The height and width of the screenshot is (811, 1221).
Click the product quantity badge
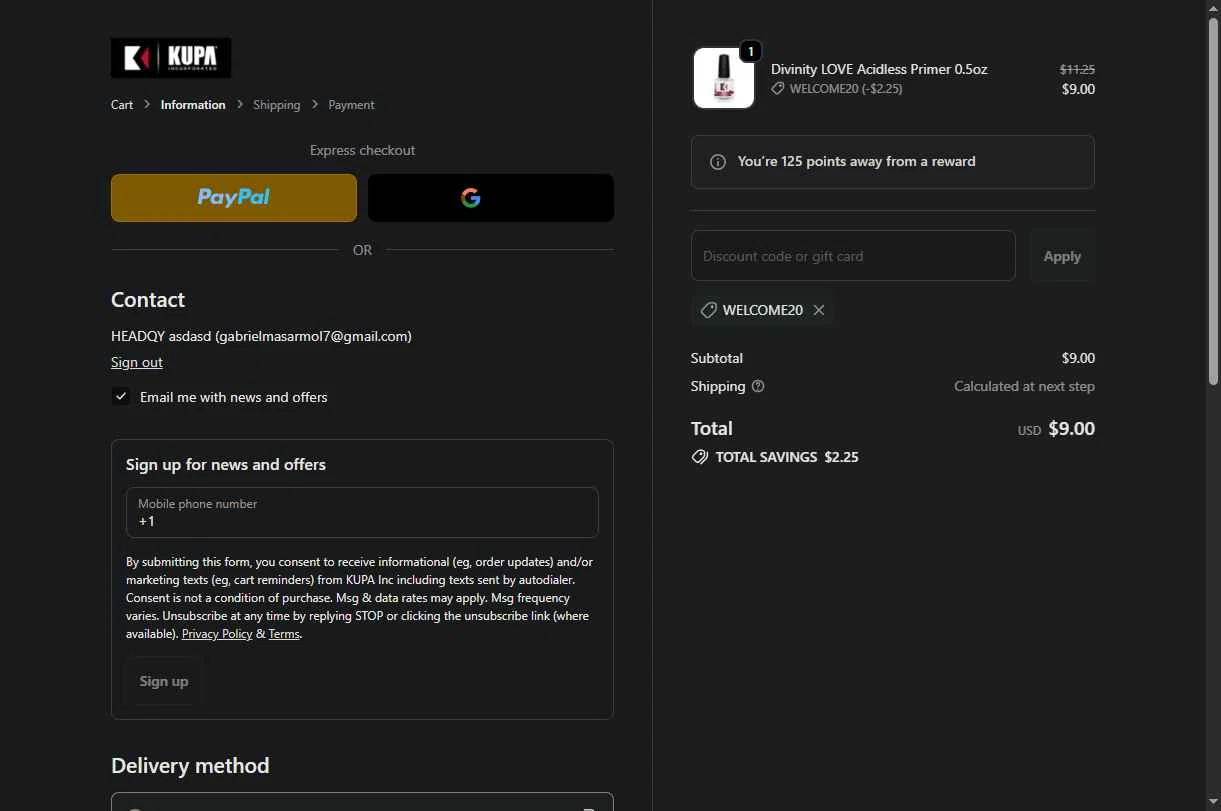click(x=750, y=51)
